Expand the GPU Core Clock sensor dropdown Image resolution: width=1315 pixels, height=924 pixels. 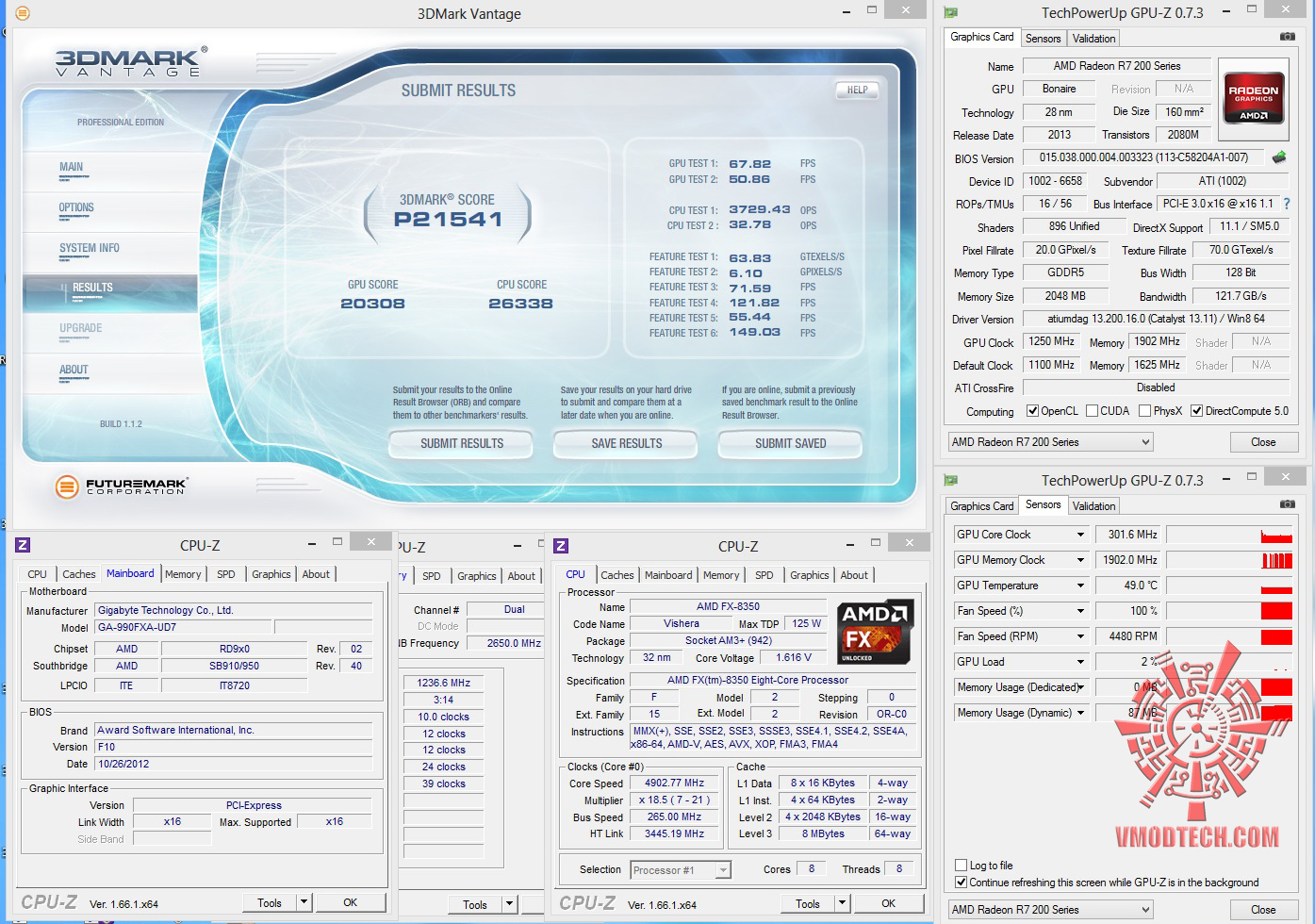1080,535
